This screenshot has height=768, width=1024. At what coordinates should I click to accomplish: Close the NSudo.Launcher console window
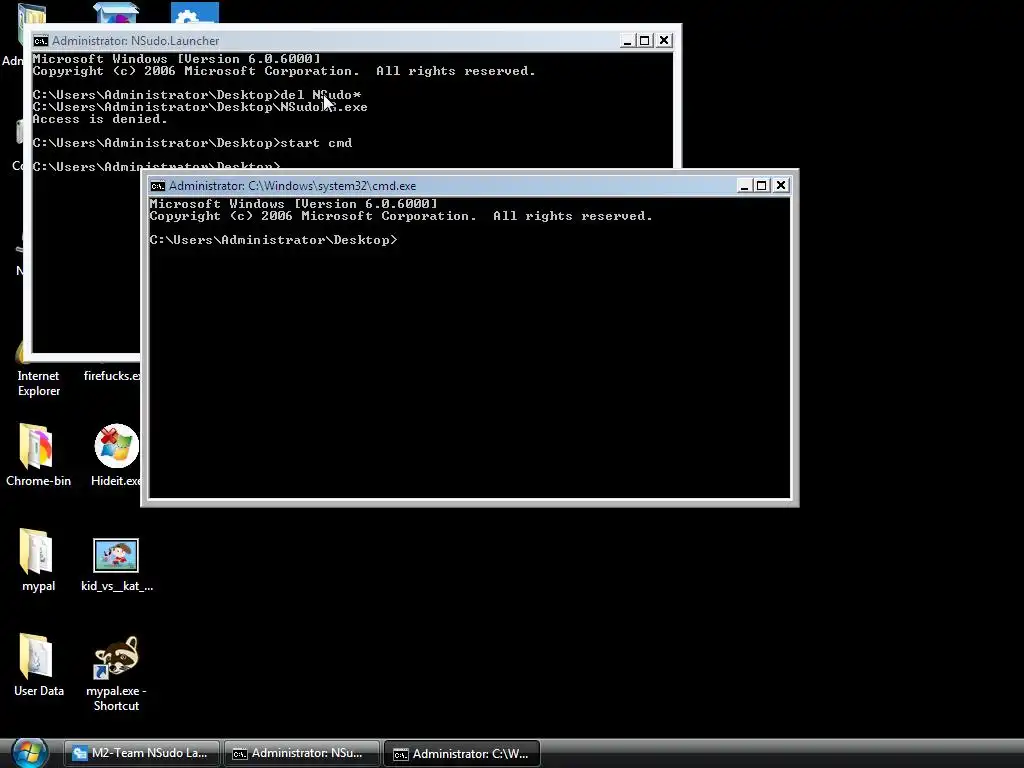(x=664, y=40)
